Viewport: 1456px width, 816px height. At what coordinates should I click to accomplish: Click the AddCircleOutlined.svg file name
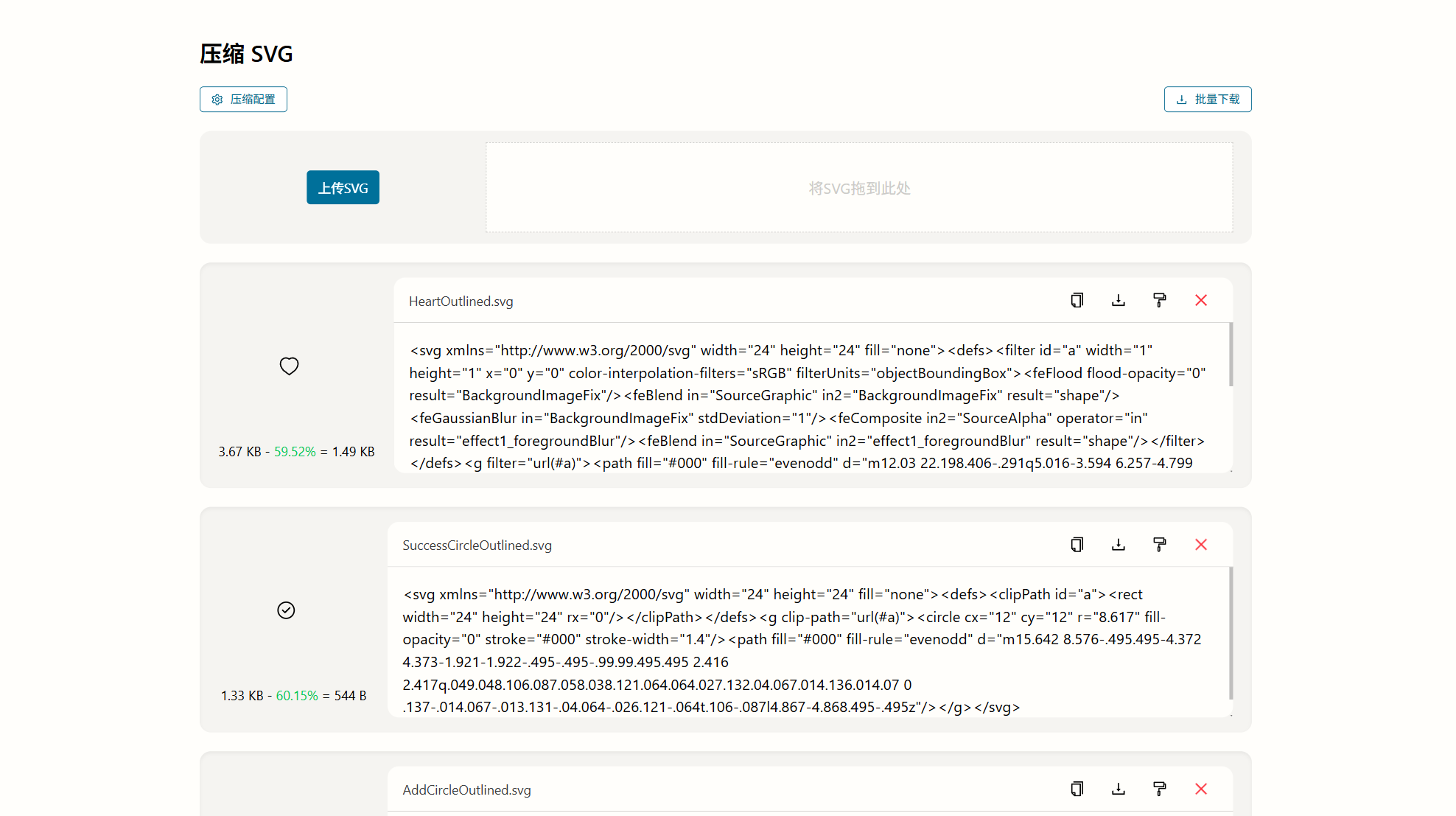(466, 790)
